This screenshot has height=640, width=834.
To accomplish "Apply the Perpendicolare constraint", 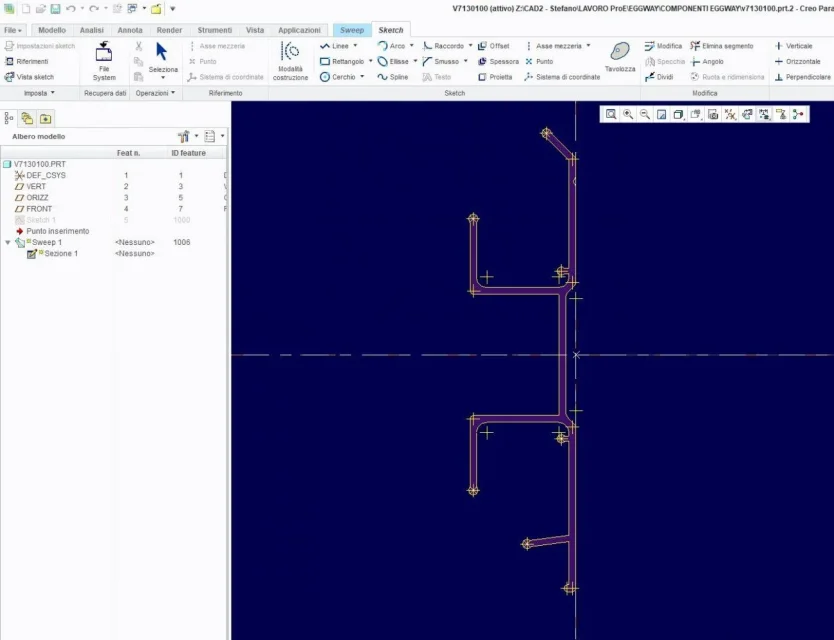I will pos(802,77).
